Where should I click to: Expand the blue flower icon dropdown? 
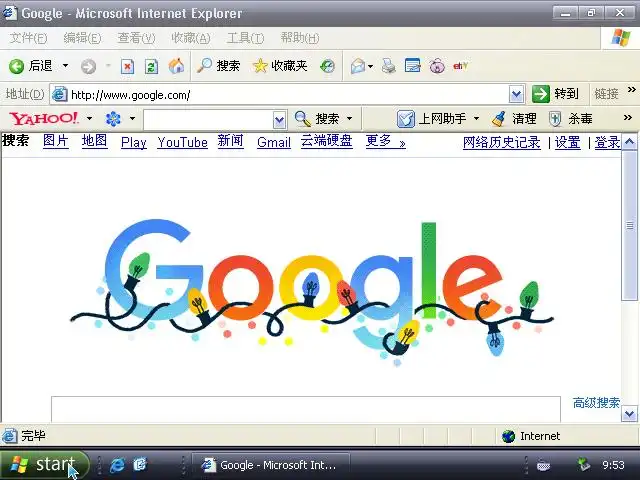(132, 118)
